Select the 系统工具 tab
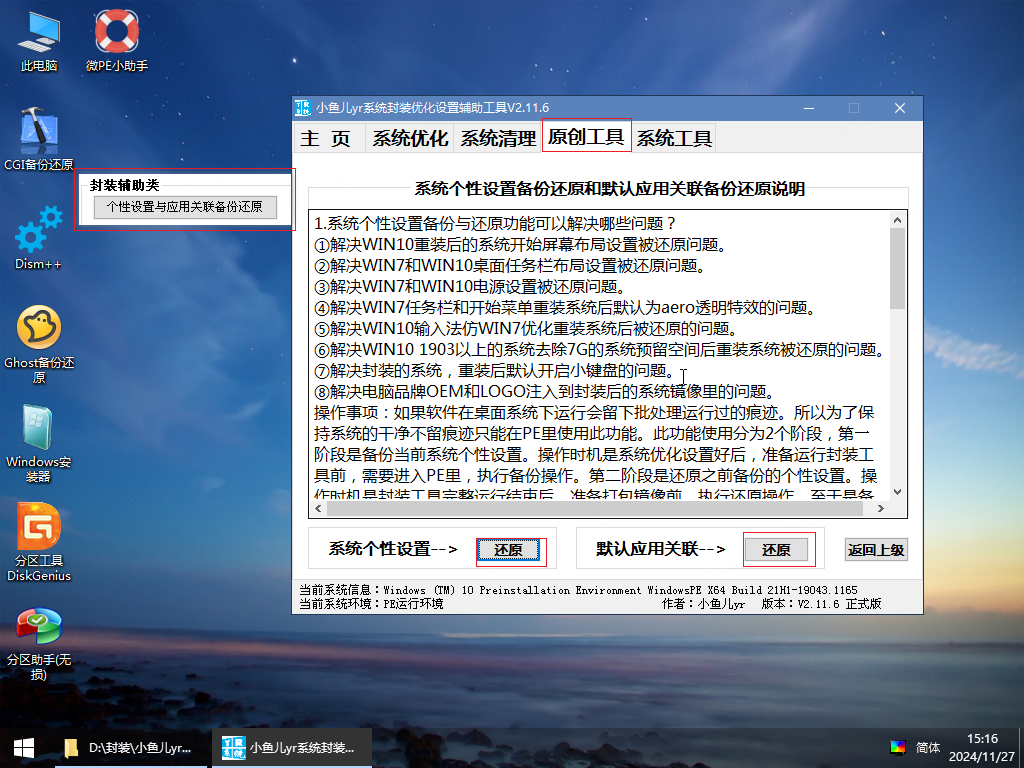 (x=674, y=138)
